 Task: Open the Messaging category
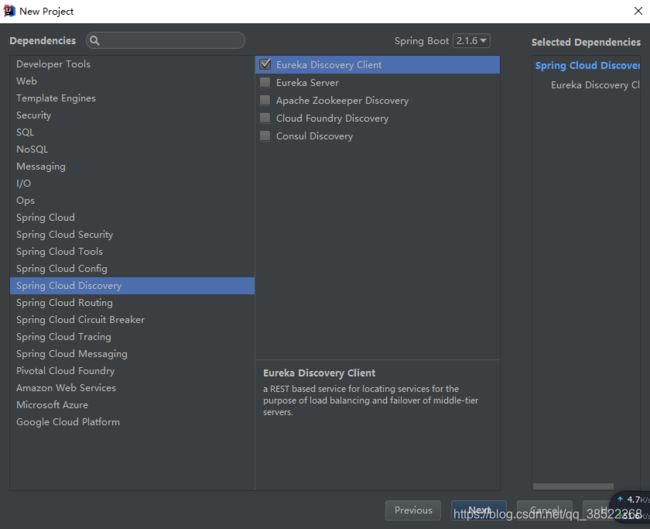pyautogui.click(x=132, y=166)
